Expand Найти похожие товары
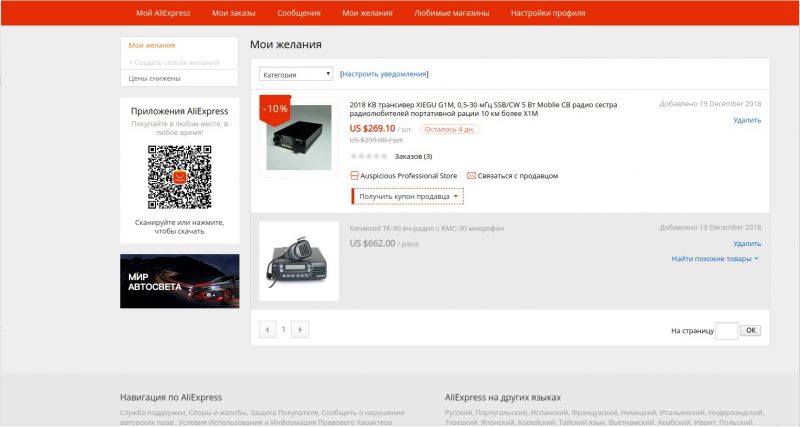The height and width of the screenshot is (427, 800). tap(715, 259)
